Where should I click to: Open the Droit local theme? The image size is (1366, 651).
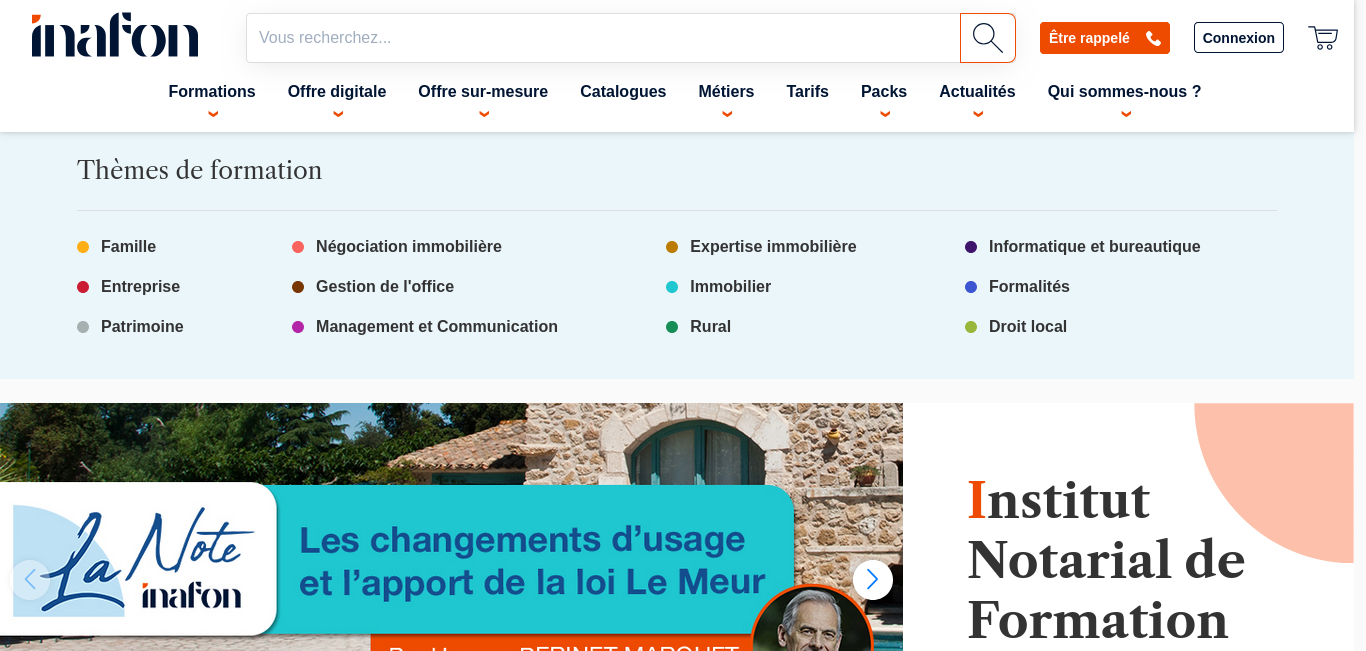click(1028, 327)
